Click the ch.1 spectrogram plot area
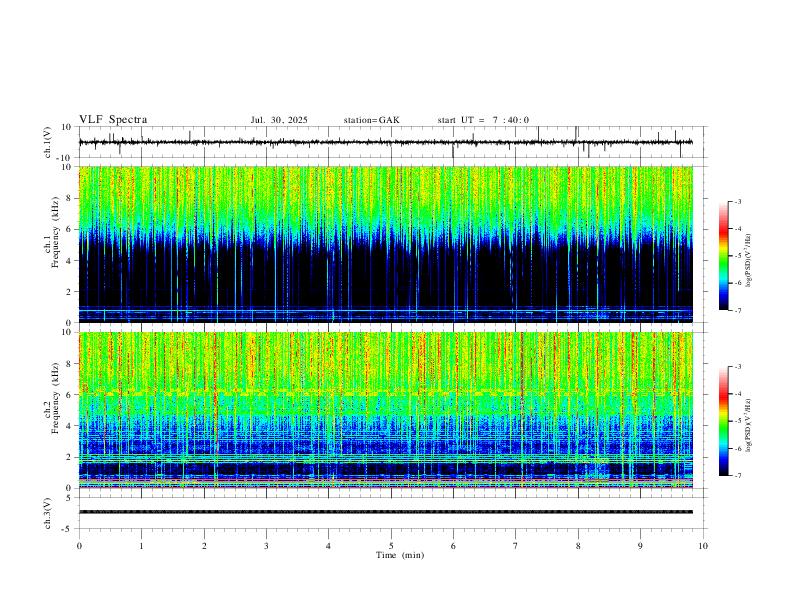 point(386,244)
